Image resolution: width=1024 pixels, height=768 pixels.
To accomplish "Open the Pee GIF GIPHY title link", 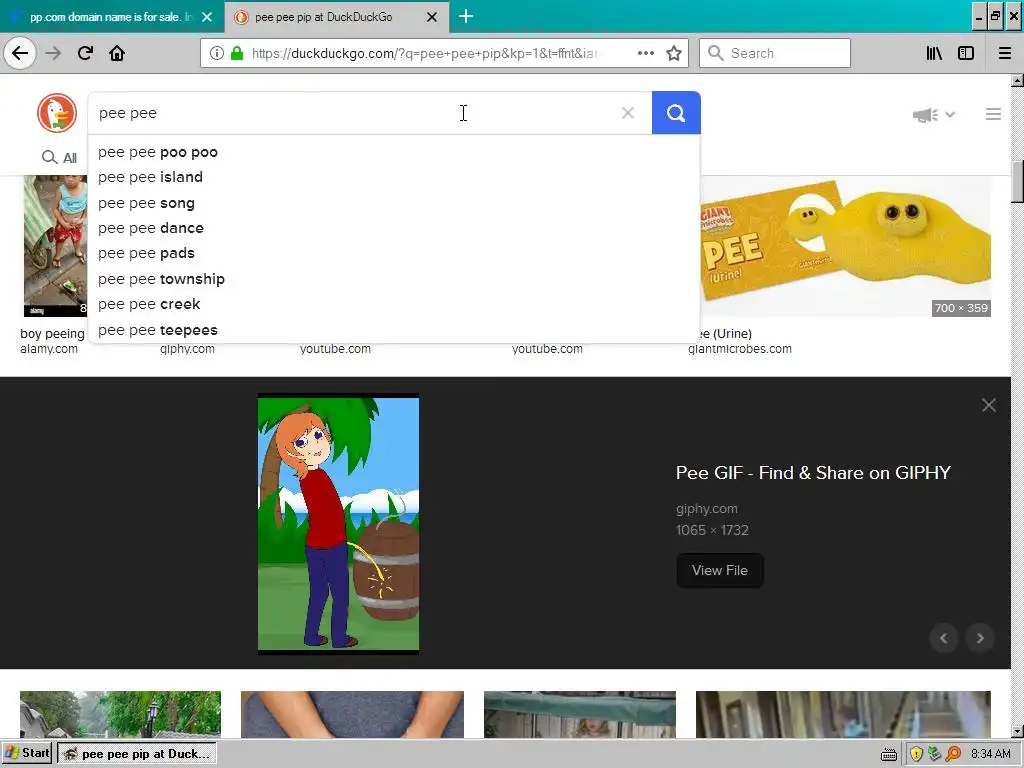I will 813,472.
